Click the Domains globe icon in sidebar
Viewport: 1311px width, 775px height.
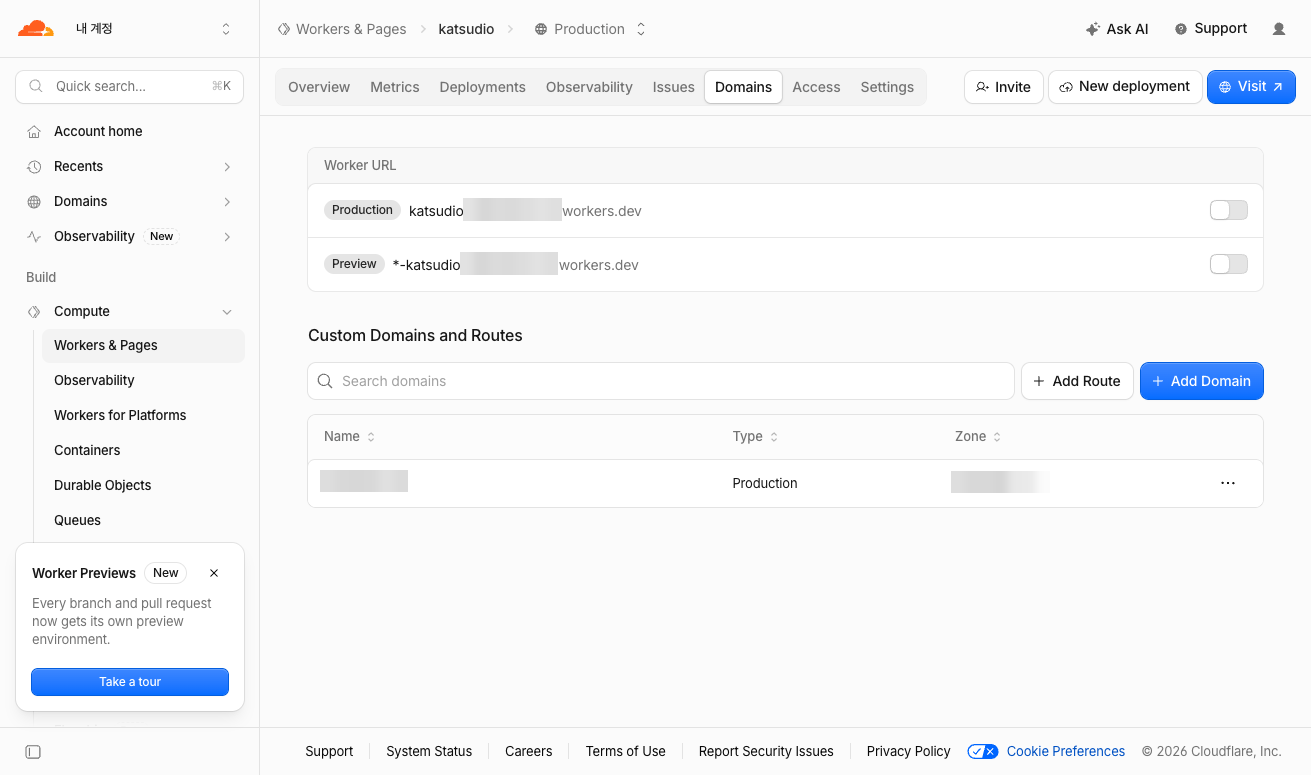point(34,201)
